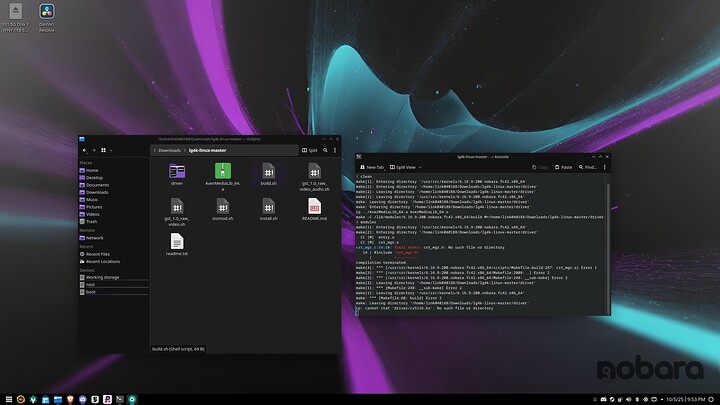Open Konsole terminal taskbar icon
Screen dimensions: 720x405
[120, 399]
